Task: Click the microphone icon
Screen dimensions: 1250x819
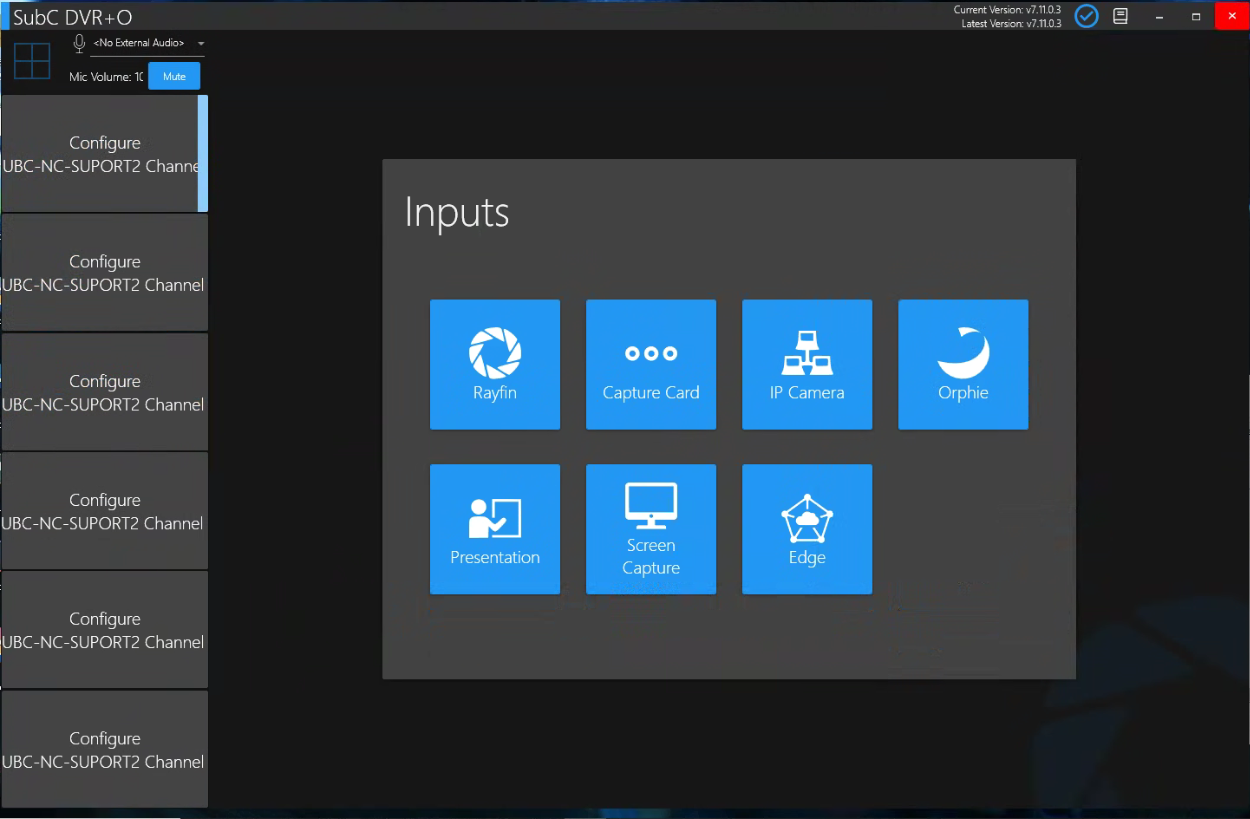Action: pos(79,43)
